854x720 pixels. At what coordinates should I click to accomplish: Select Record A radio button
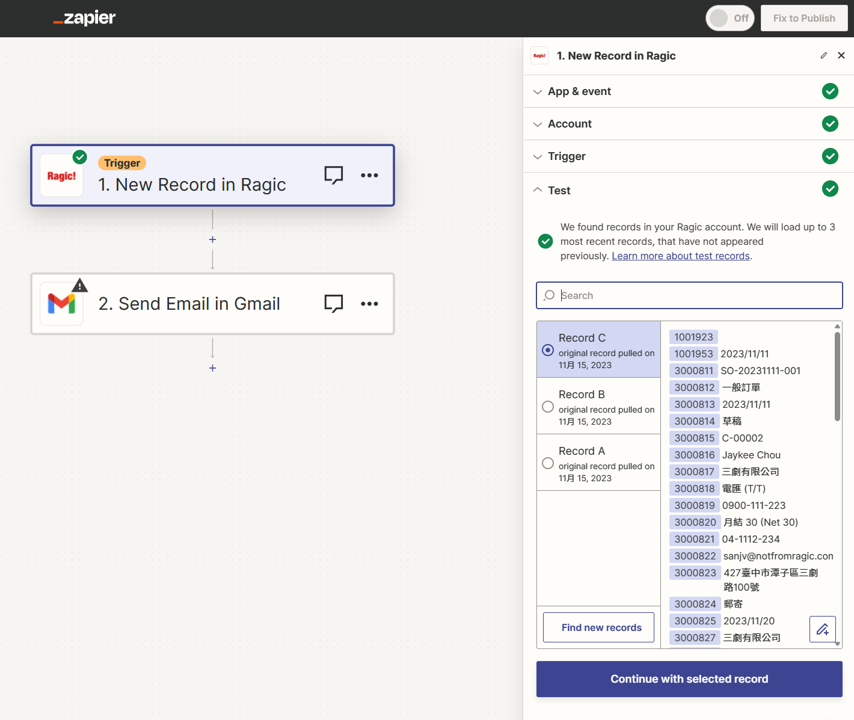click(x=548, y=463)
